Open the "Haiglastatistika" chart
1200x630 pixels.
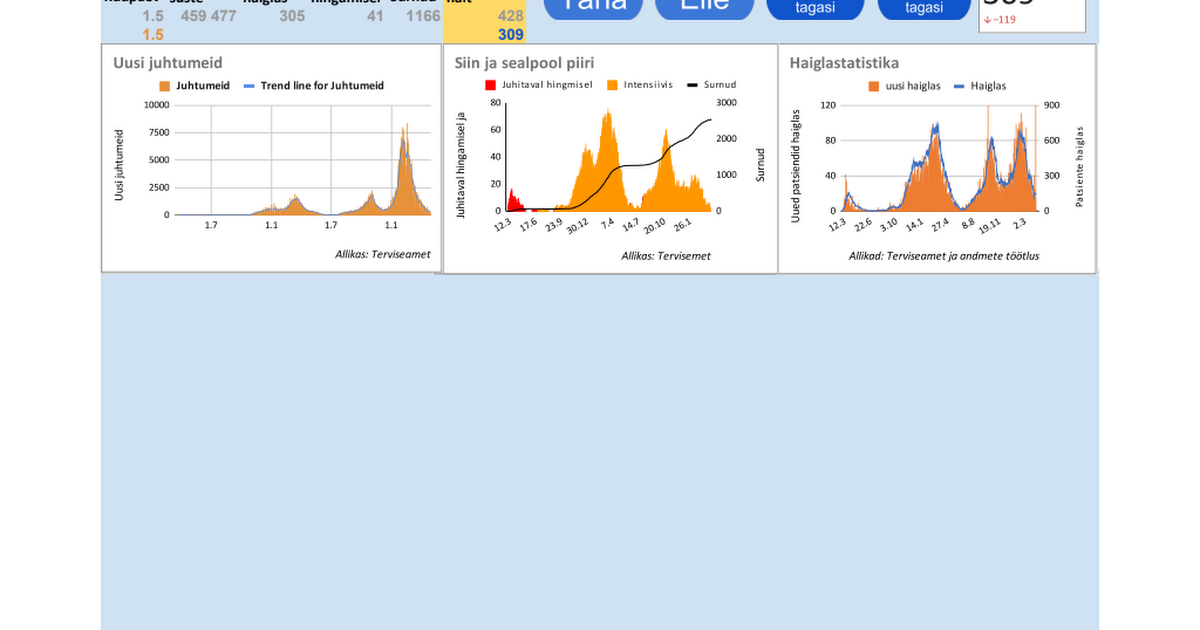click(x=937, y=158)
